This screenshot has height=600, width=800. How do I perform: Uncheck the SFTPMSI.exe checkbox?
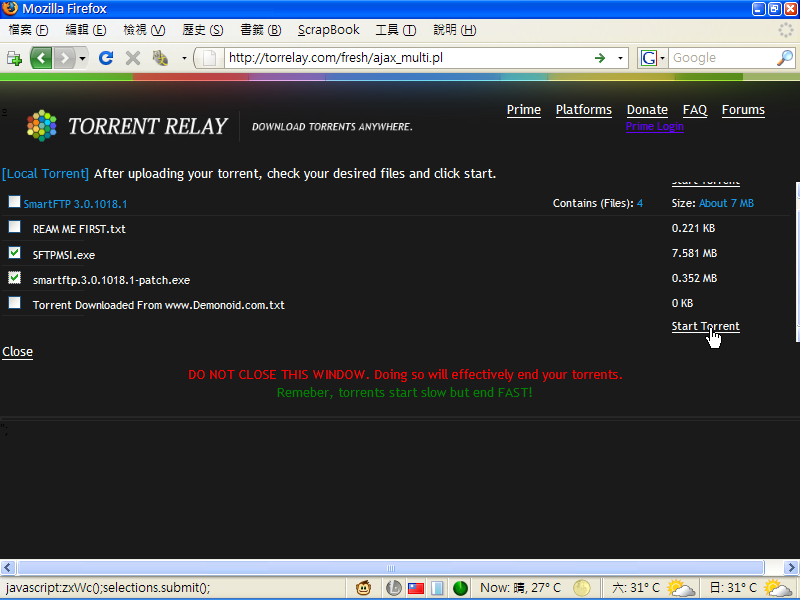[14, 252]
